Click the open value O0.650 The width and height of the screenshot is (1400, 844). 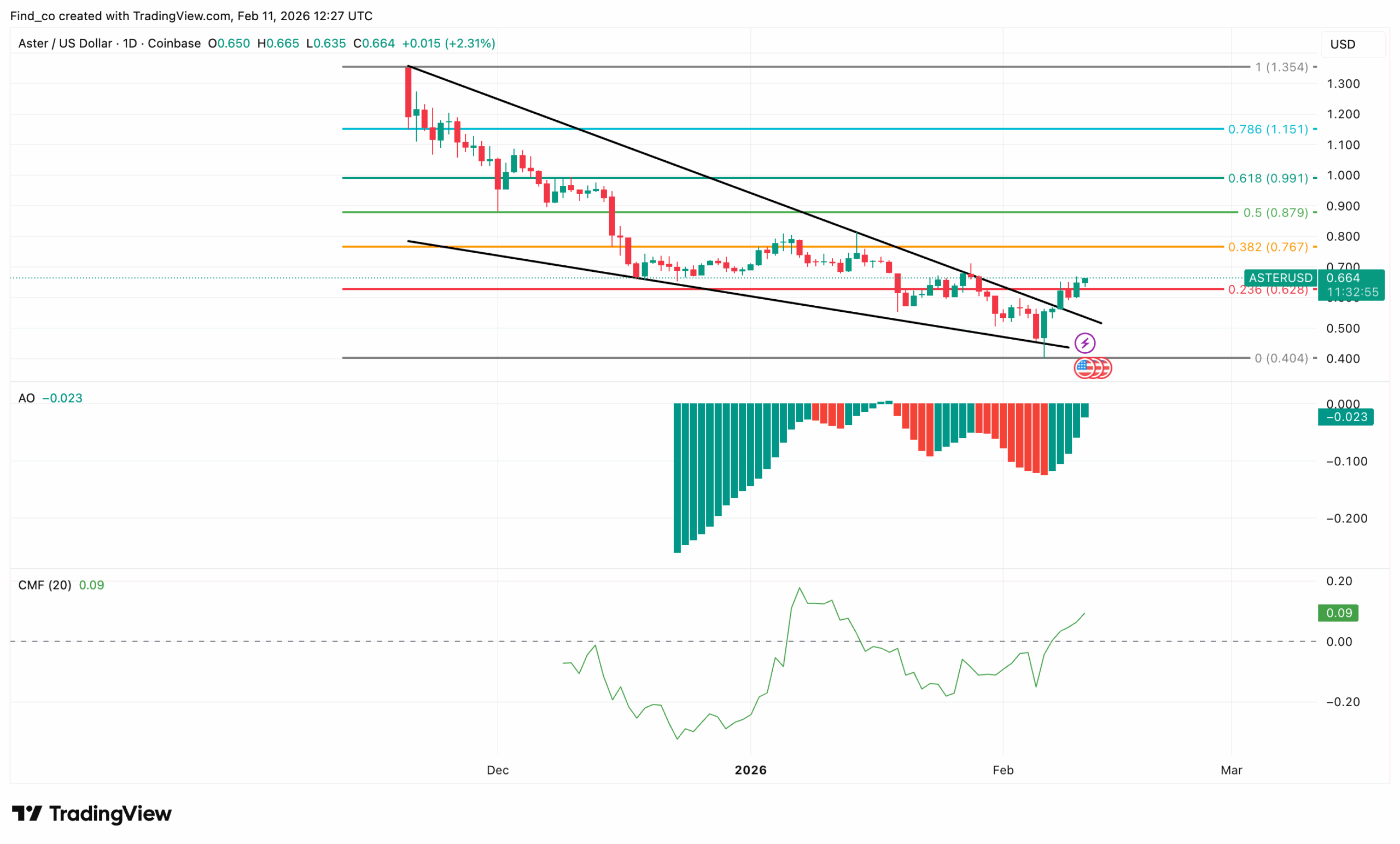coord(229,43)
